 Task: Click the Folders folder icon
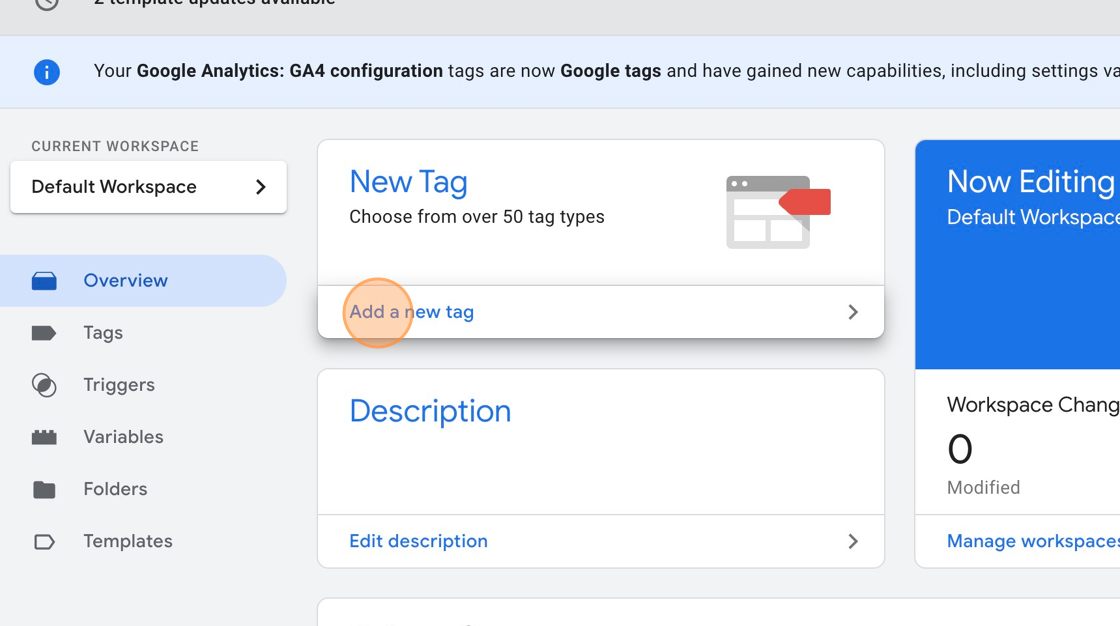[x=44, y=489]
